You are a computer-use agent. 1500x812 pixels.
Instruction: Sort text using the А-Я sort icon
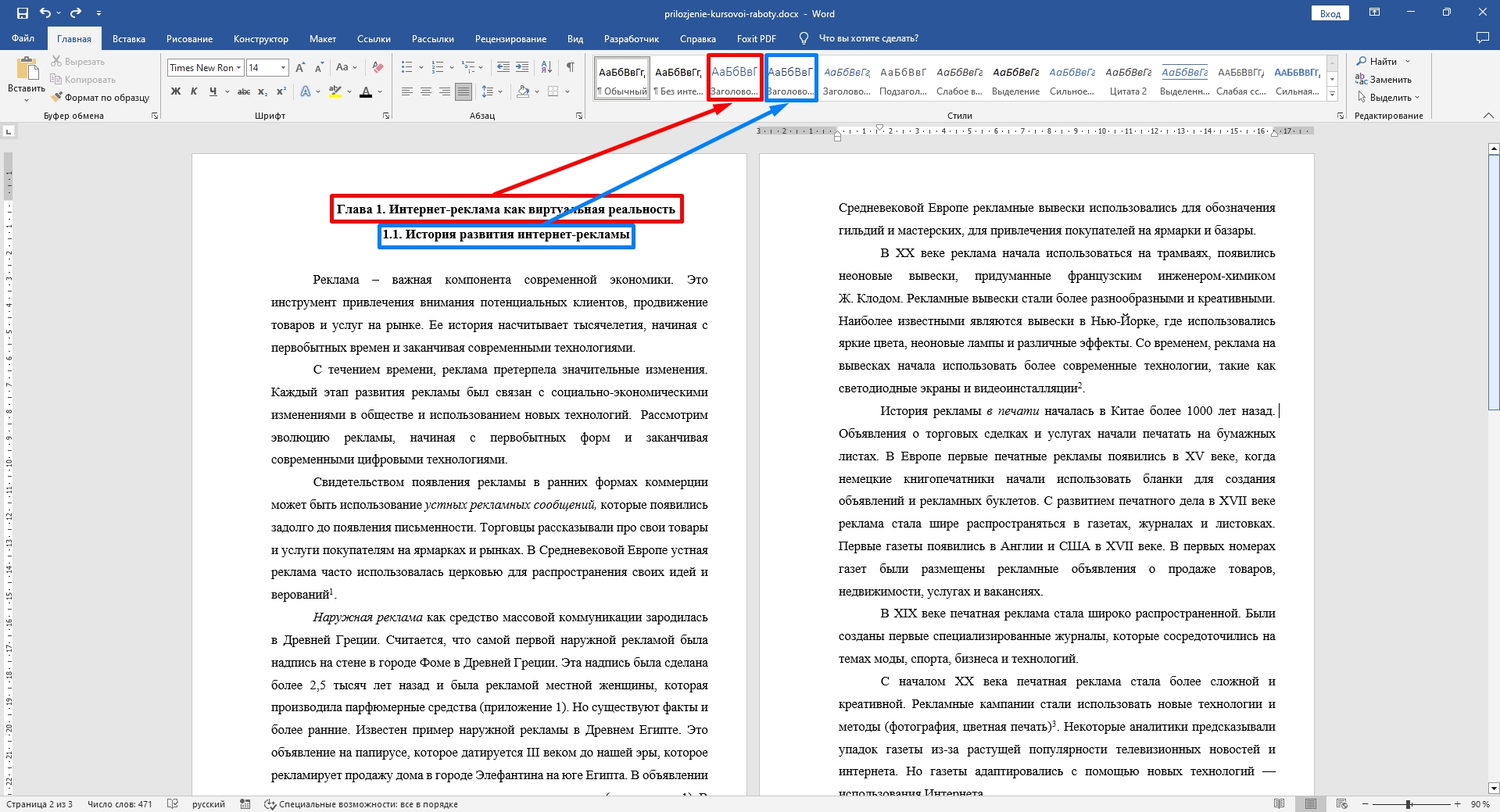click(546, 68)
